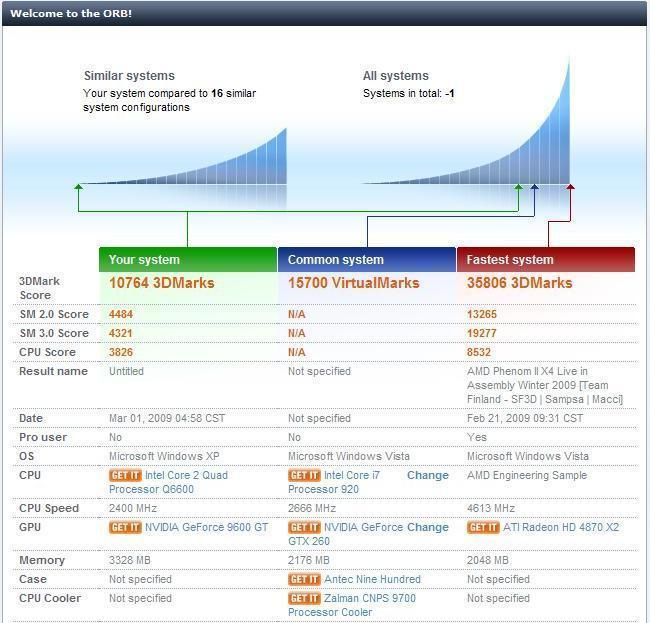Image resolution: width=650 pixels, height=623 pixels.
Task: Select the Your system column header
Action: pyautogui.click(x=188, y=259)
